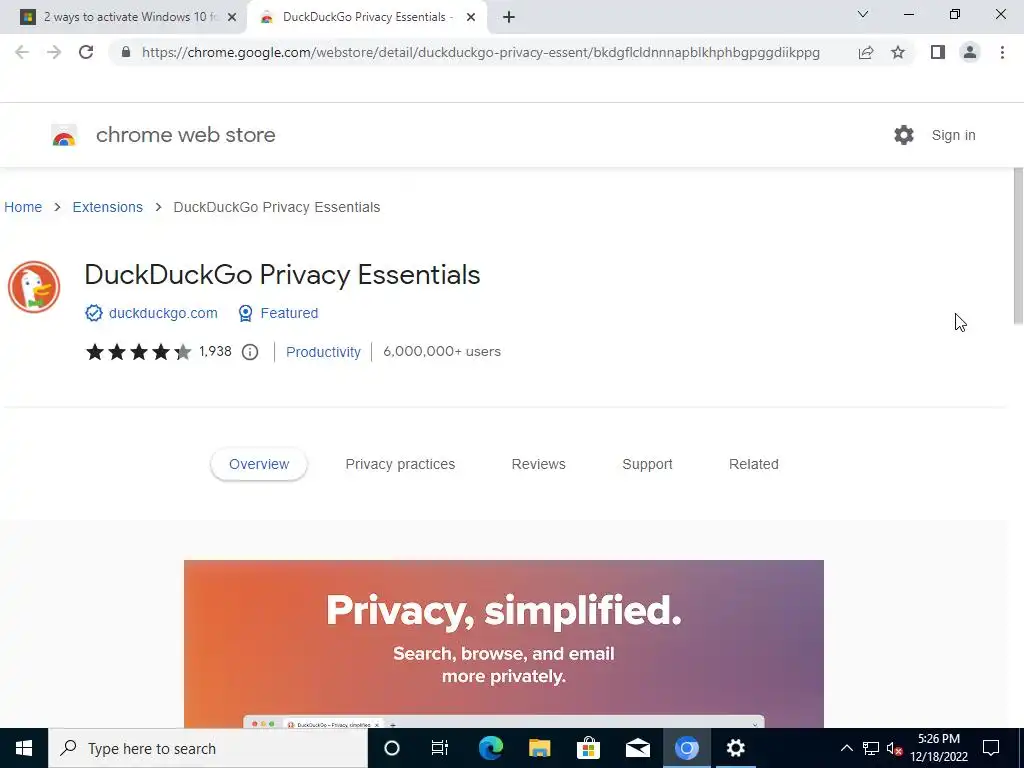View site information via lock icon
This screenshot has width=1024, height=768.
pos(126,52)
